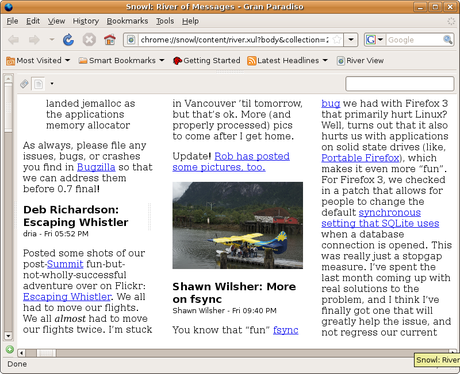Open the Tools menu

[165, 21]
